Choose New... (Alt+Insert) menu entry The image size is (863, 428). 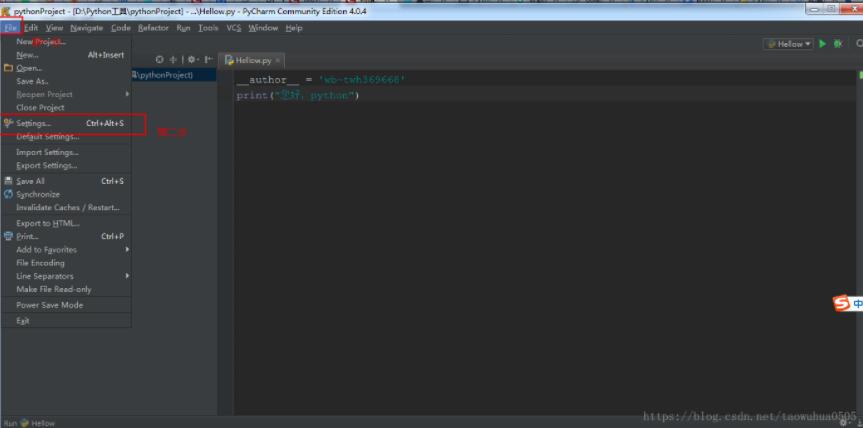(x=66, y=54)
